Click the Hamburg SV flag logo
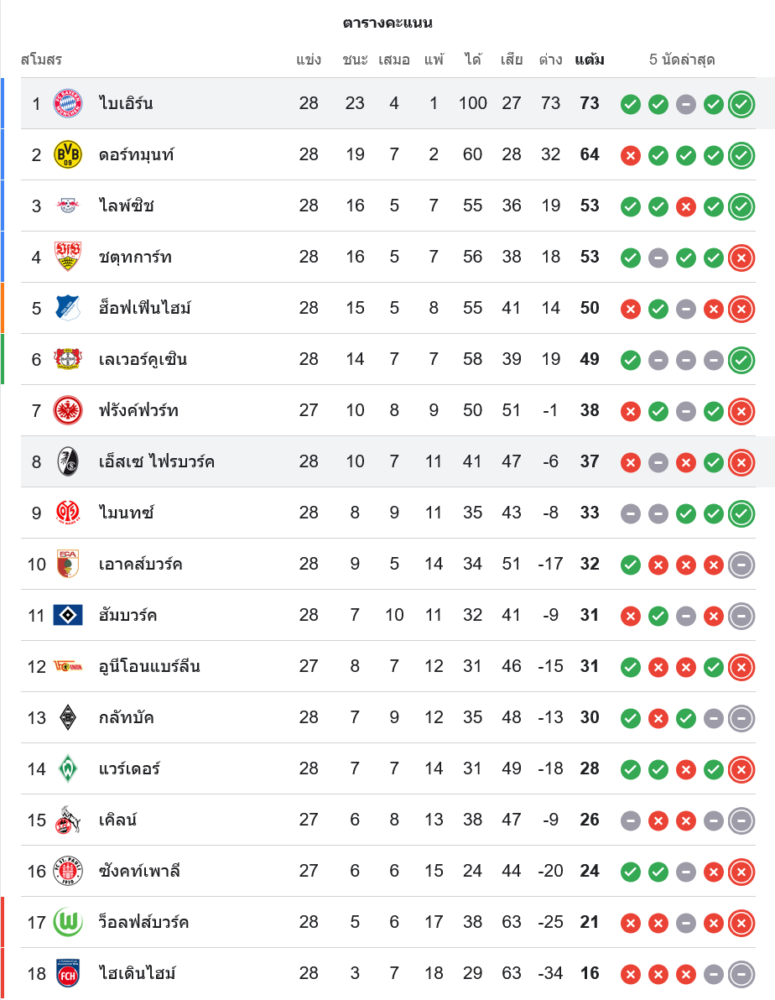Screen dimensions: 775x1000 pyautogui.click(x=68, y=615)
